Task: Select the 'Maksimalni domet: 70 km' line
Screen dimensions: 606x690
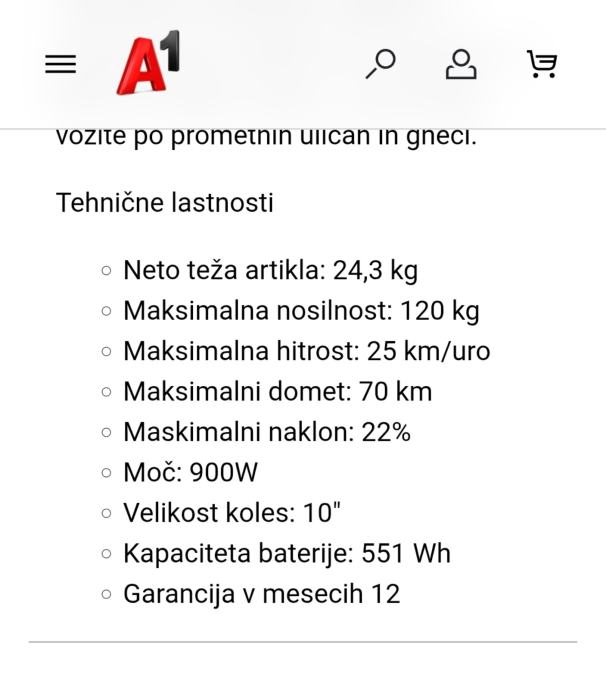Action: pos(277,392)
